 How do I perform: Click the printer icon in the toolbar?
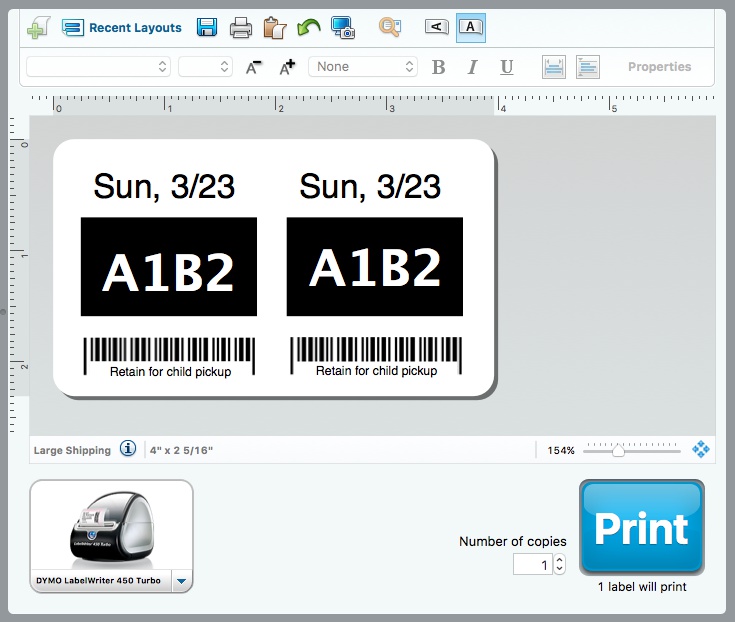241,28
